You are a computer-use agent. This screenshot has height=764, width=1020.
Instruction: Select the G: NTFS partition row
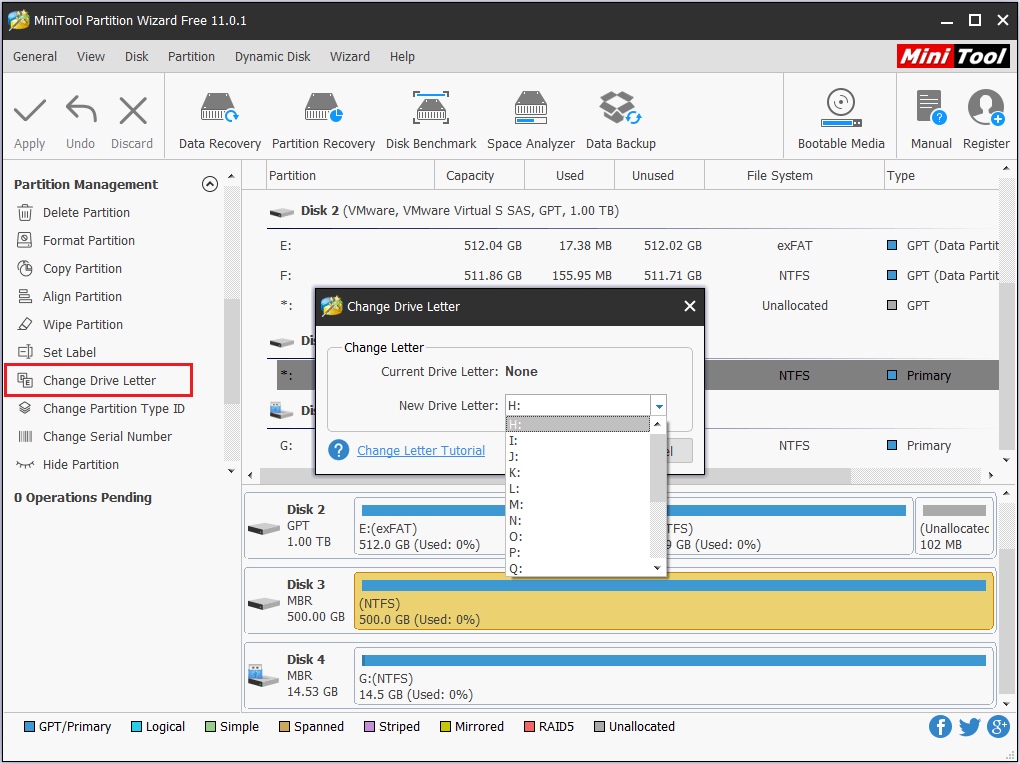[x=632, y=446]
